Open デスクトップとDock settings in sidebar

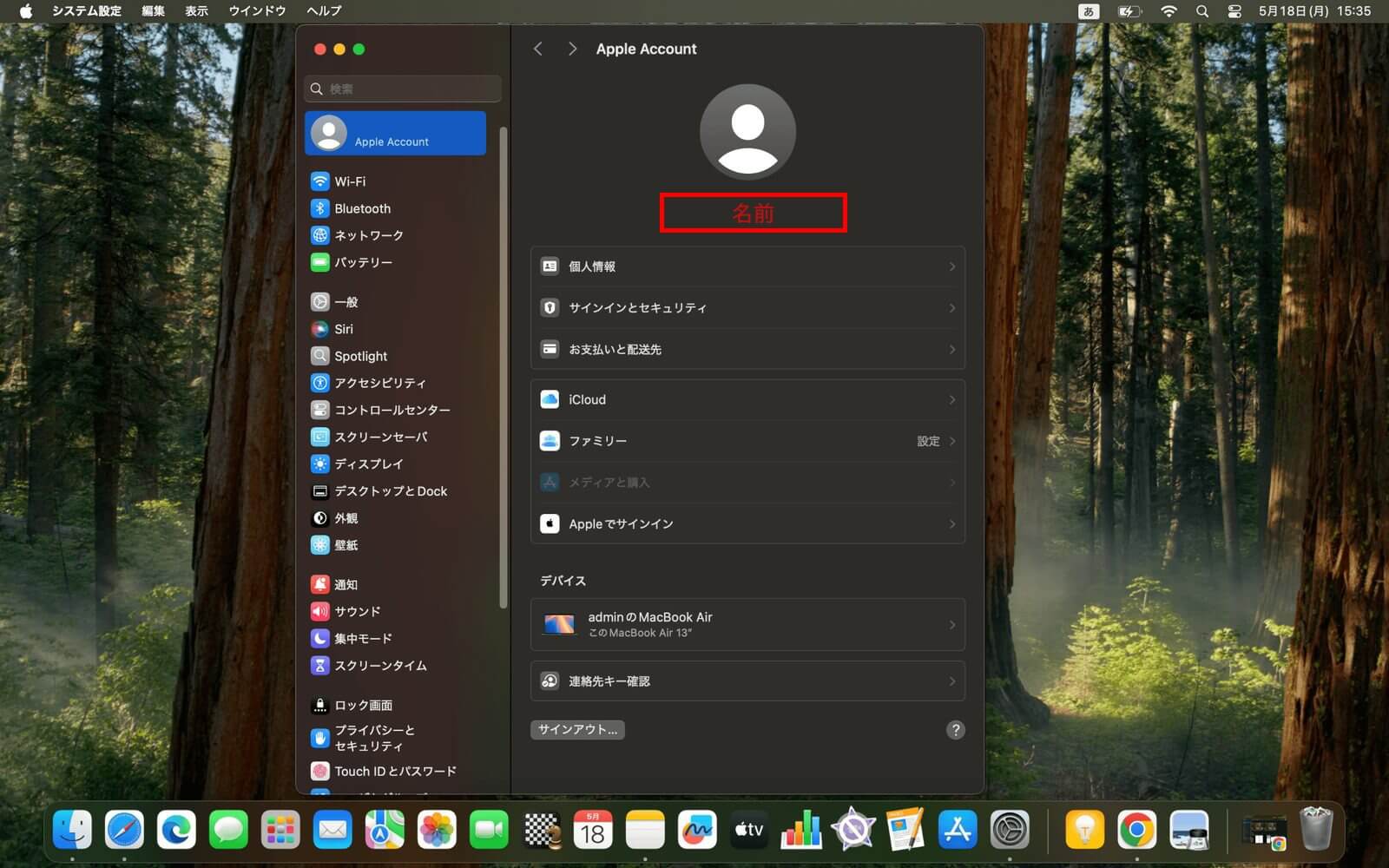[396, 491]
